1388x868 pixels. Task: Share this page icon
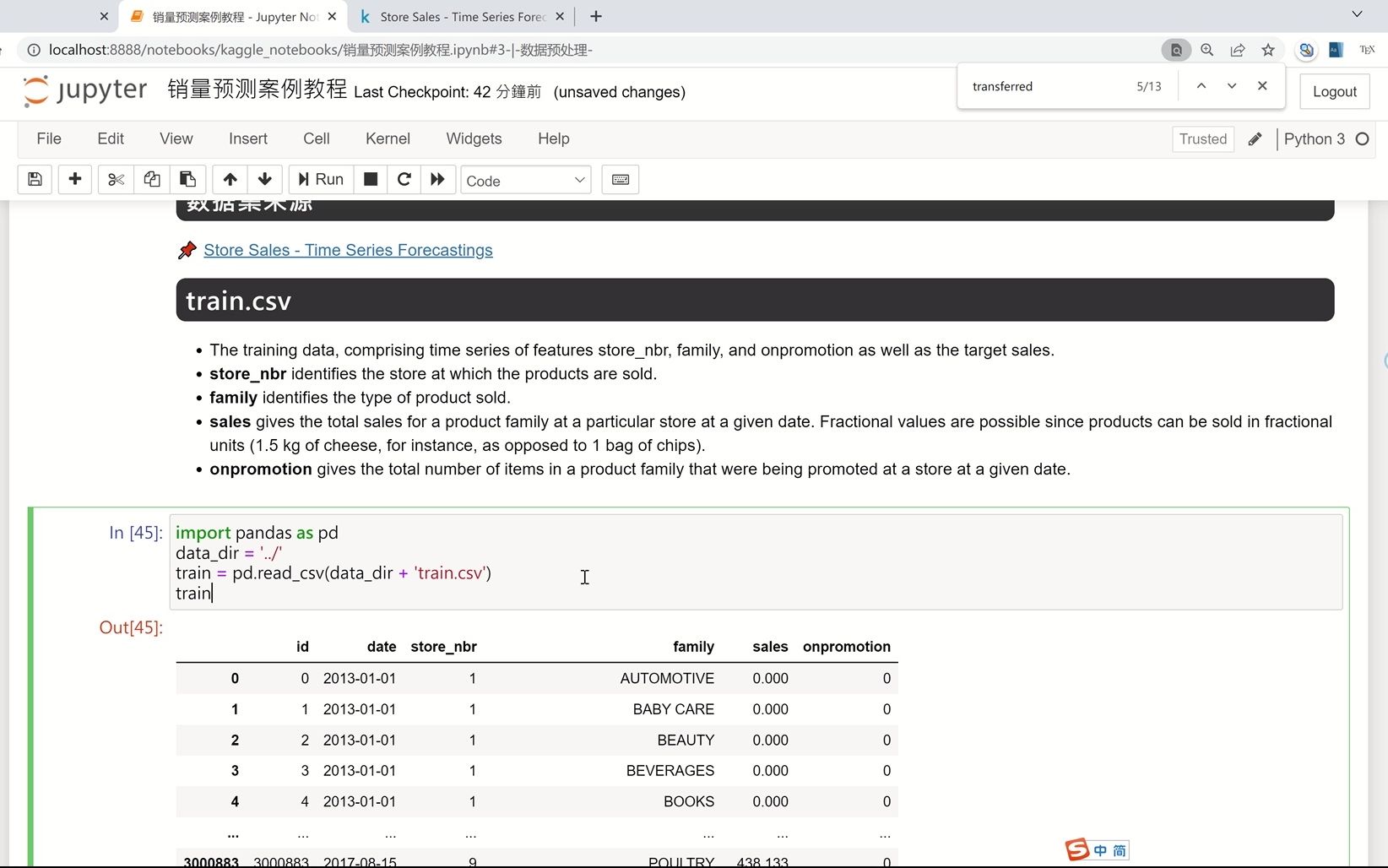[x=1238, y=50]
